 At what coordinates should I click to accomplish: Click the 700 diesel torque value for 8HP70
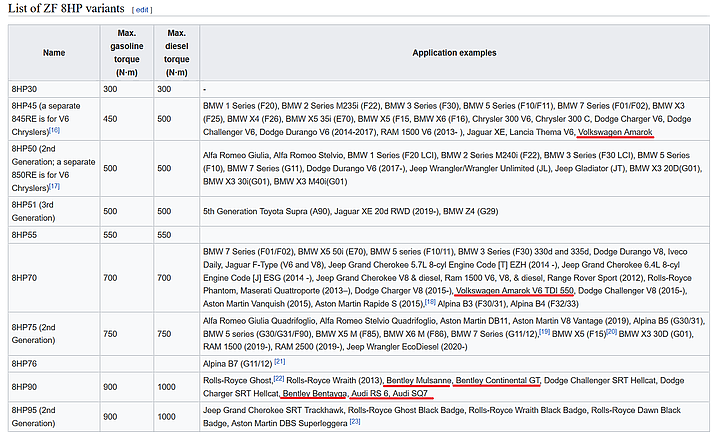(x=164, y=278)
